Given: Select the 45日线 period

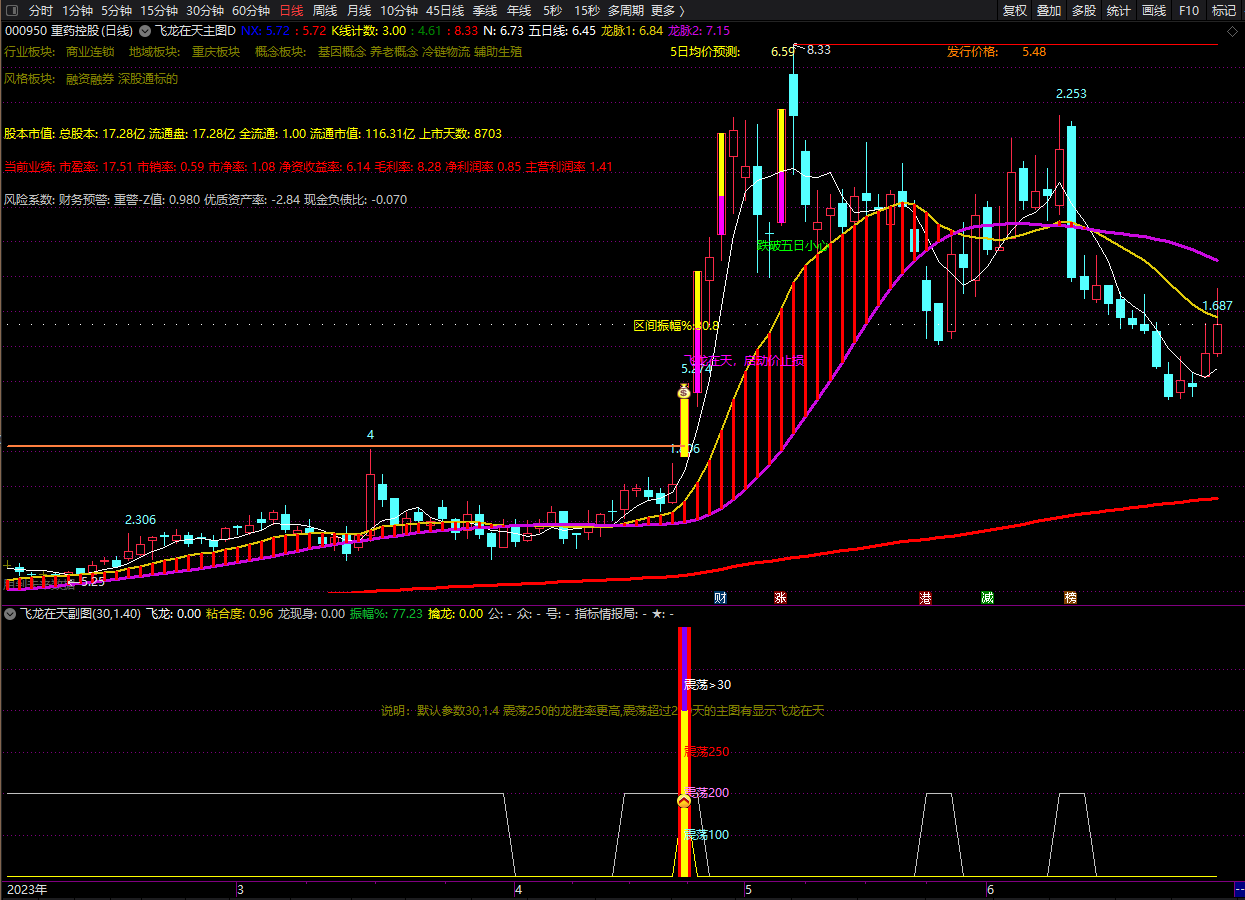Looking at the screenshot, I should pos(445,10).
